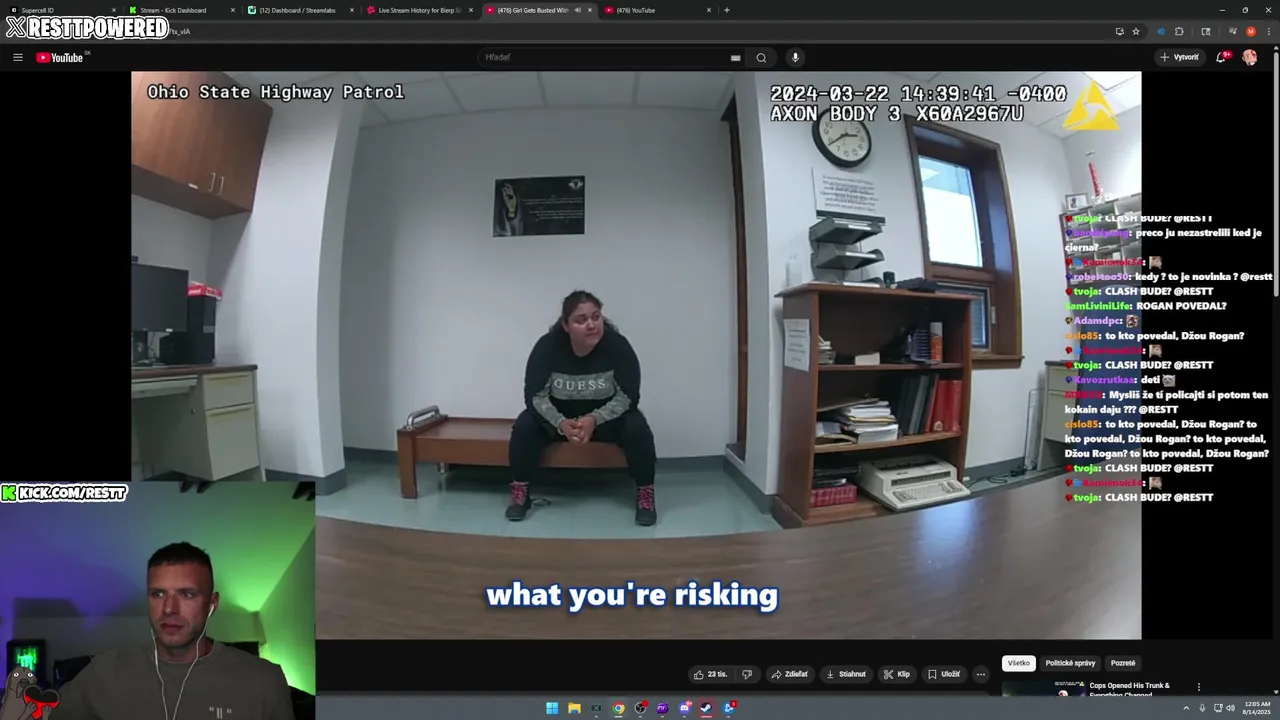
Task: Open the OBS icon in taskbar
Action: (x=641, y=708)
